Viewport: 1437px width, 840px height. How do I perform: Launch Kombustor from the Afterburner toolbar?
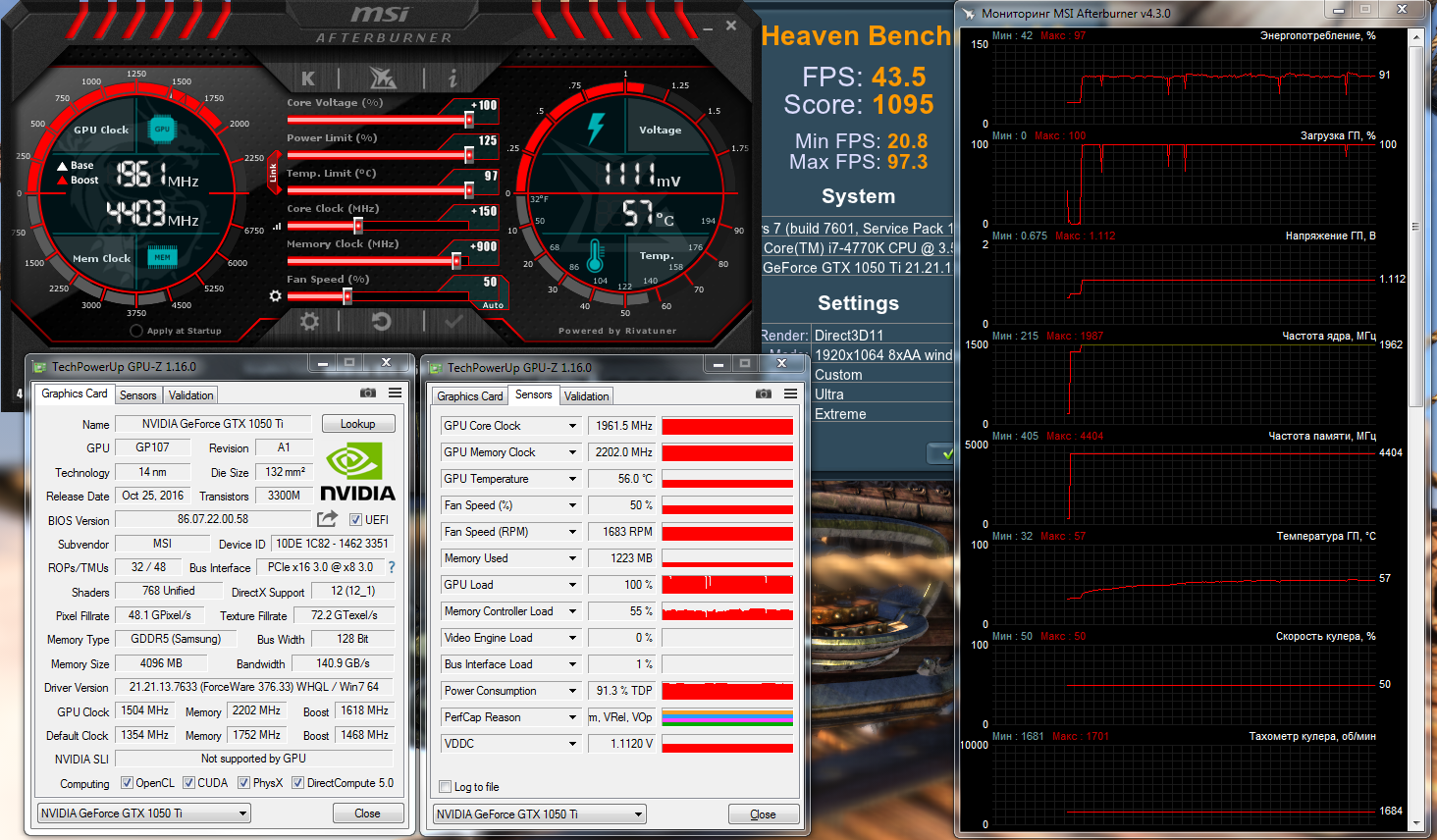382,78
